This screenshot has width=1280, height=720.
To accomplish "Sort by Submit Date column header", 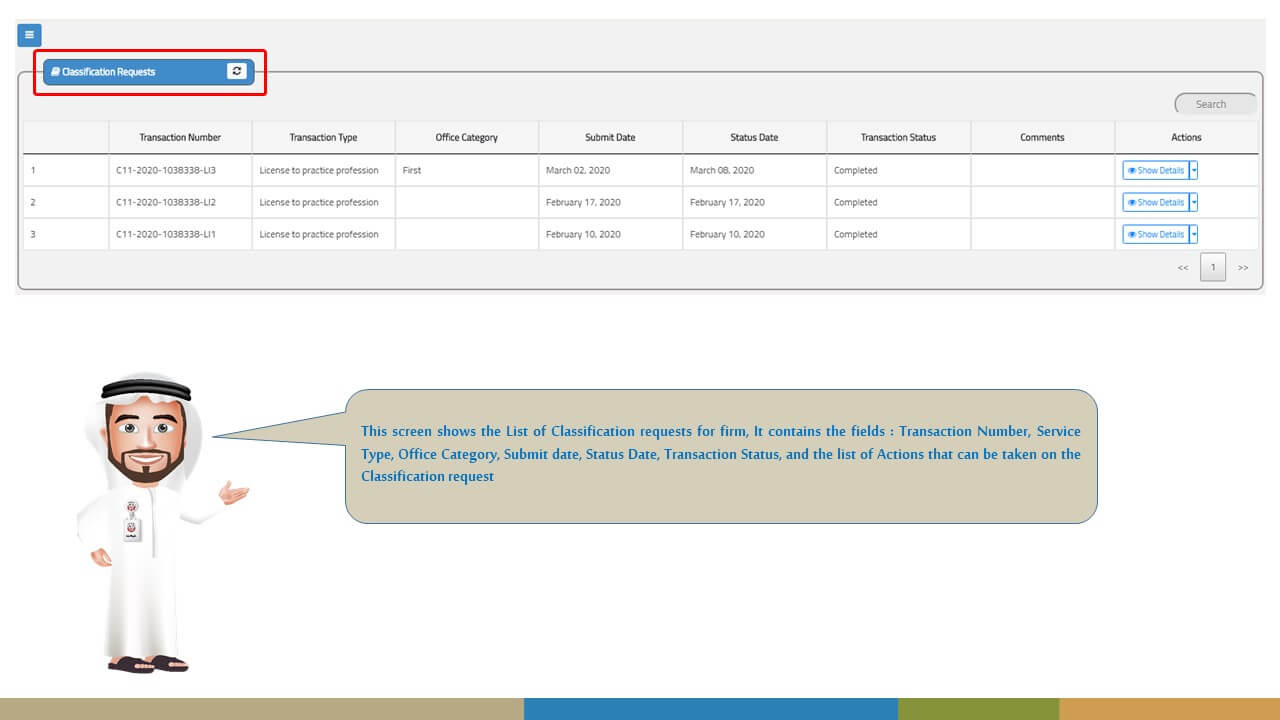I will point(610,138).
